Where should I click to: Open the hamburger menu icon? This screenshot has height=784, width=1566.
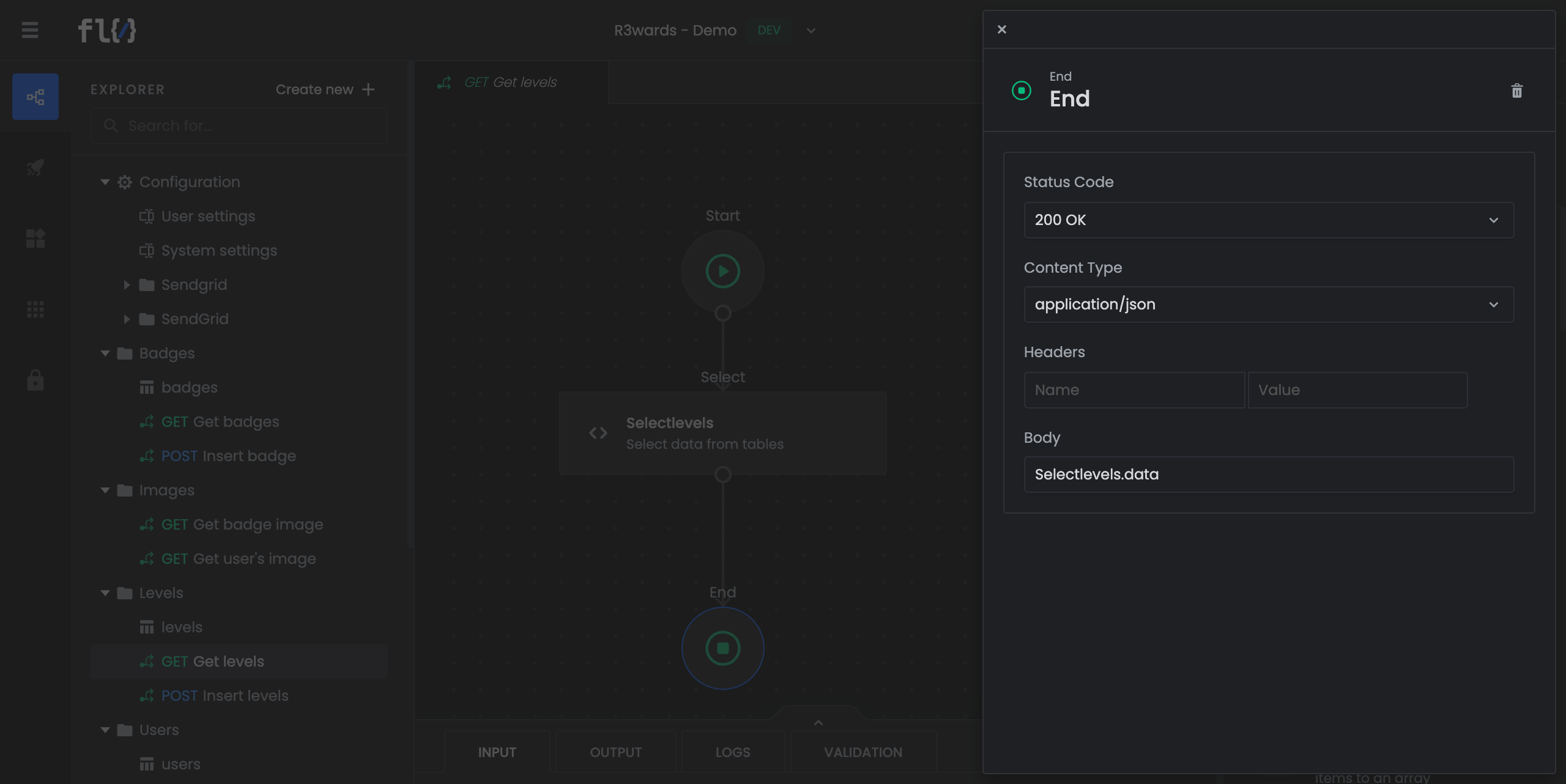[30, 30]
